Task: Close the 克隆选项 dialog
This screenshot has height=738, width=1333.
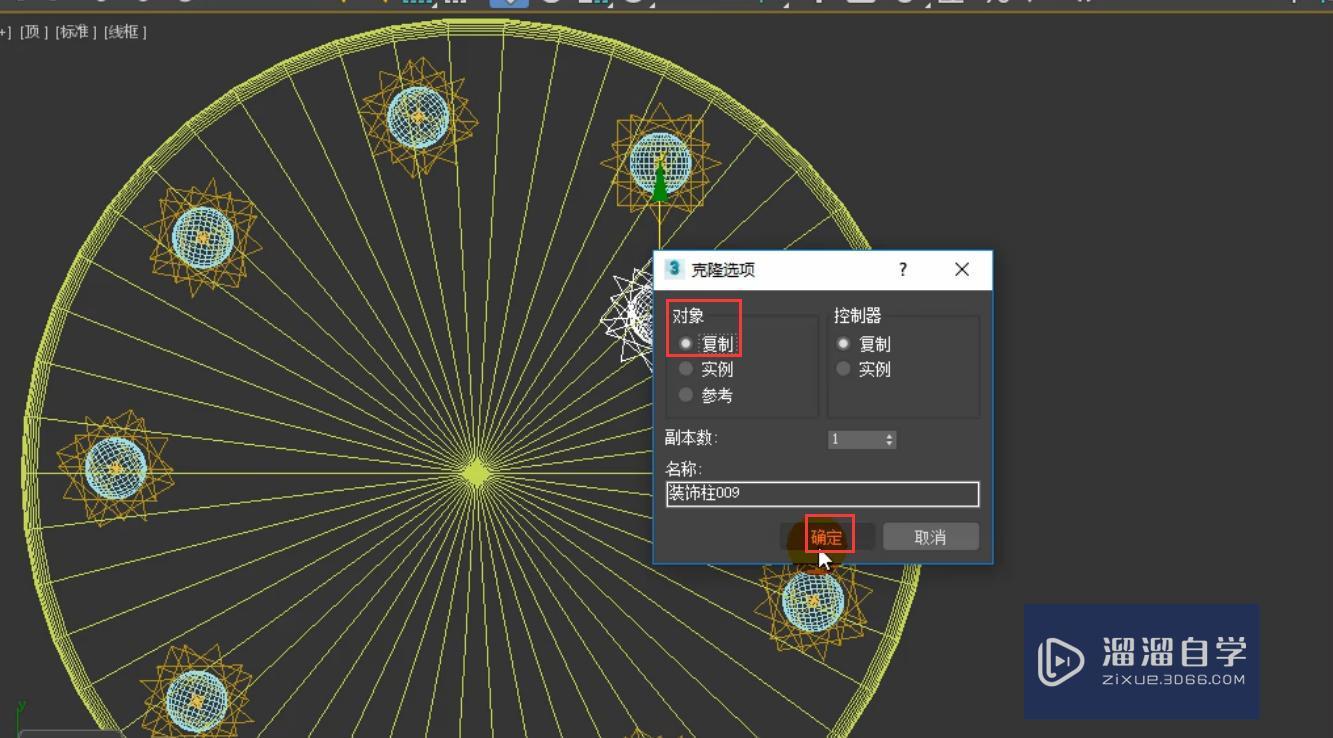Action: (x=962, y=269)
